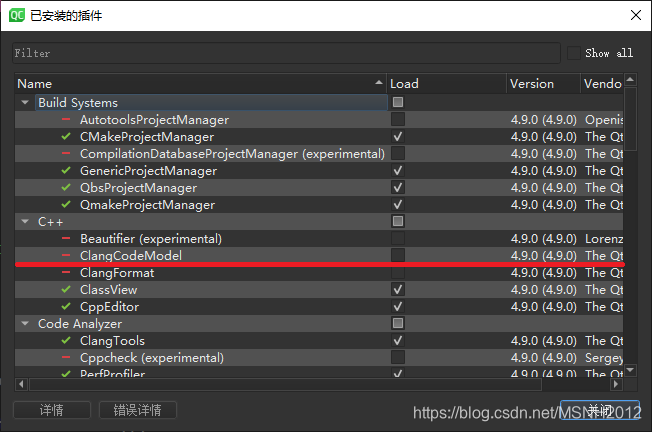Click the red disabled icon beside AutotoolsProjectManager

[x=66, y=120]
